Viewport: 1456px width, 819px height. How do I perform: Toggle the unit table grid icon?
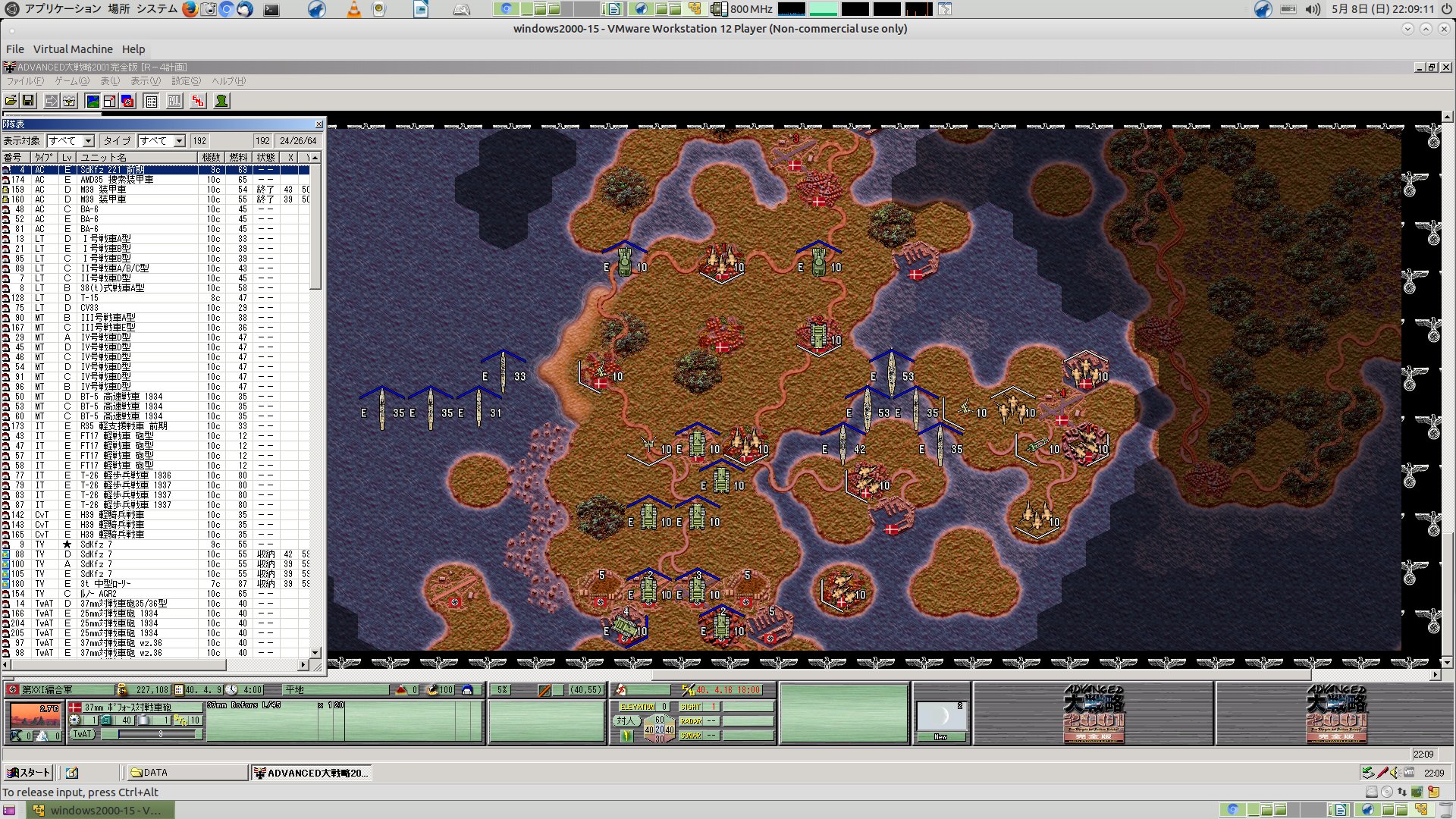pyautogui.click(x=151, y=101)
